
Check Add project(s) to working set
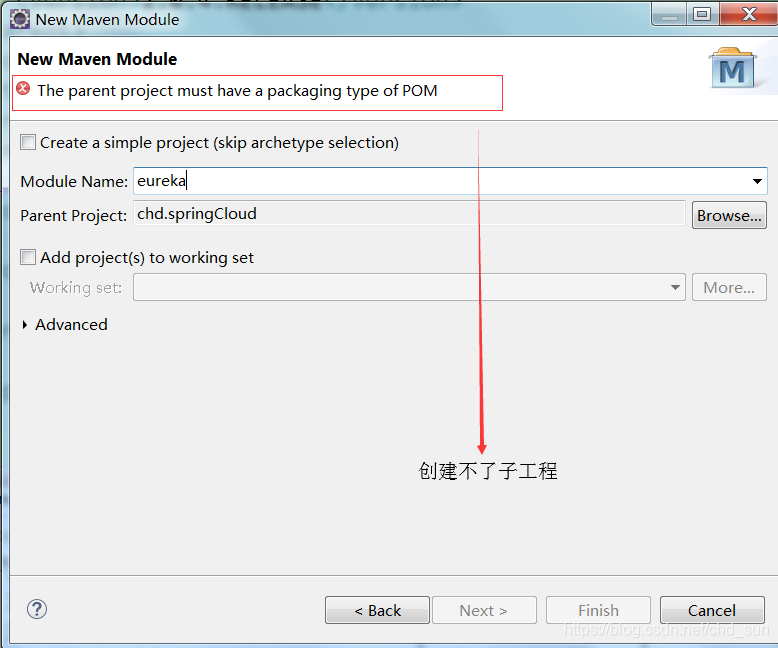pos(28,258)
